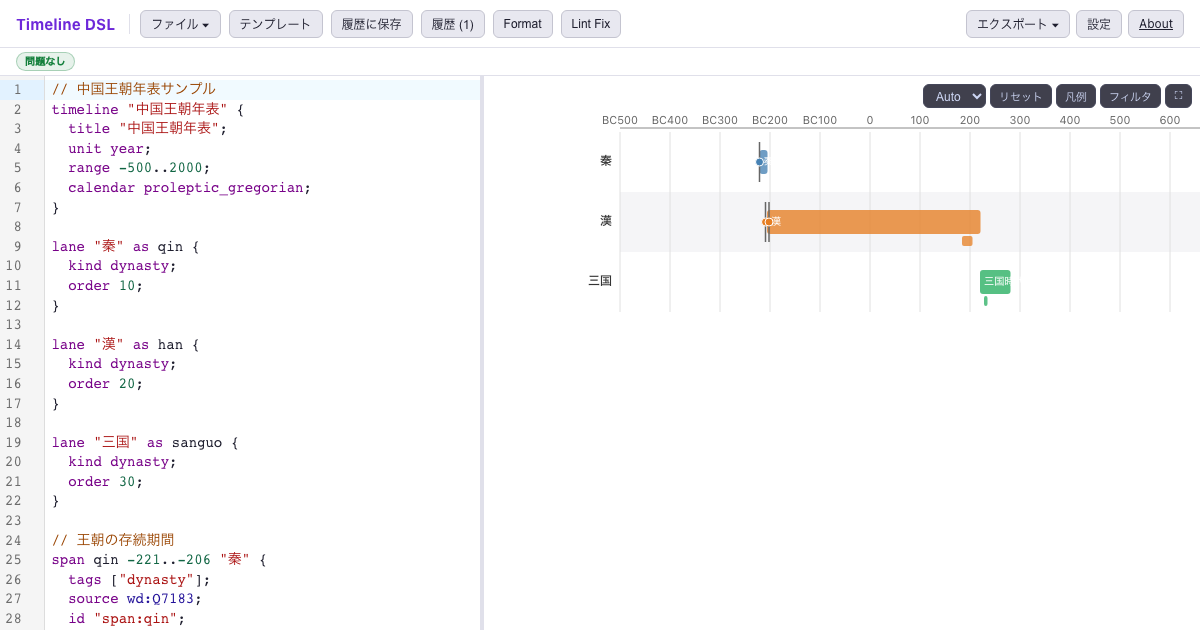
Task: Click the 'source wd:Q7183;' code line
Action: click(135, 599)
